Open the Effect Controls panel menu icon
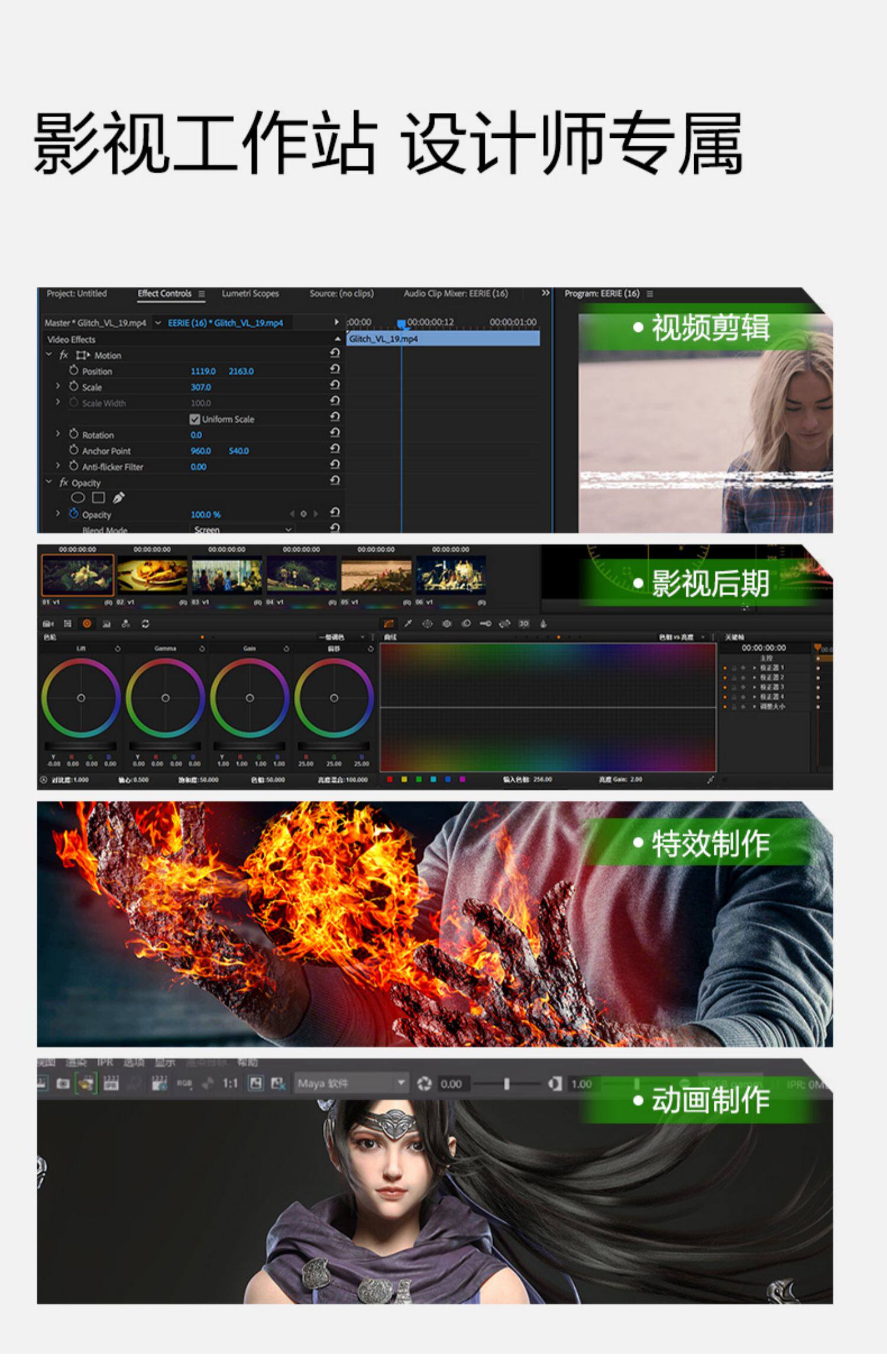The image size is (887, 1372). 202,294
